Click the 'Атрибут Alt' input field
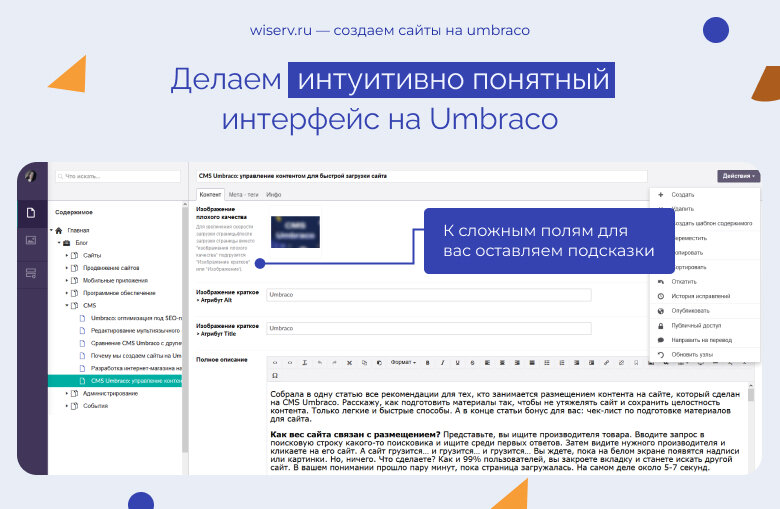780x509 pixels. tap(429, 295)
